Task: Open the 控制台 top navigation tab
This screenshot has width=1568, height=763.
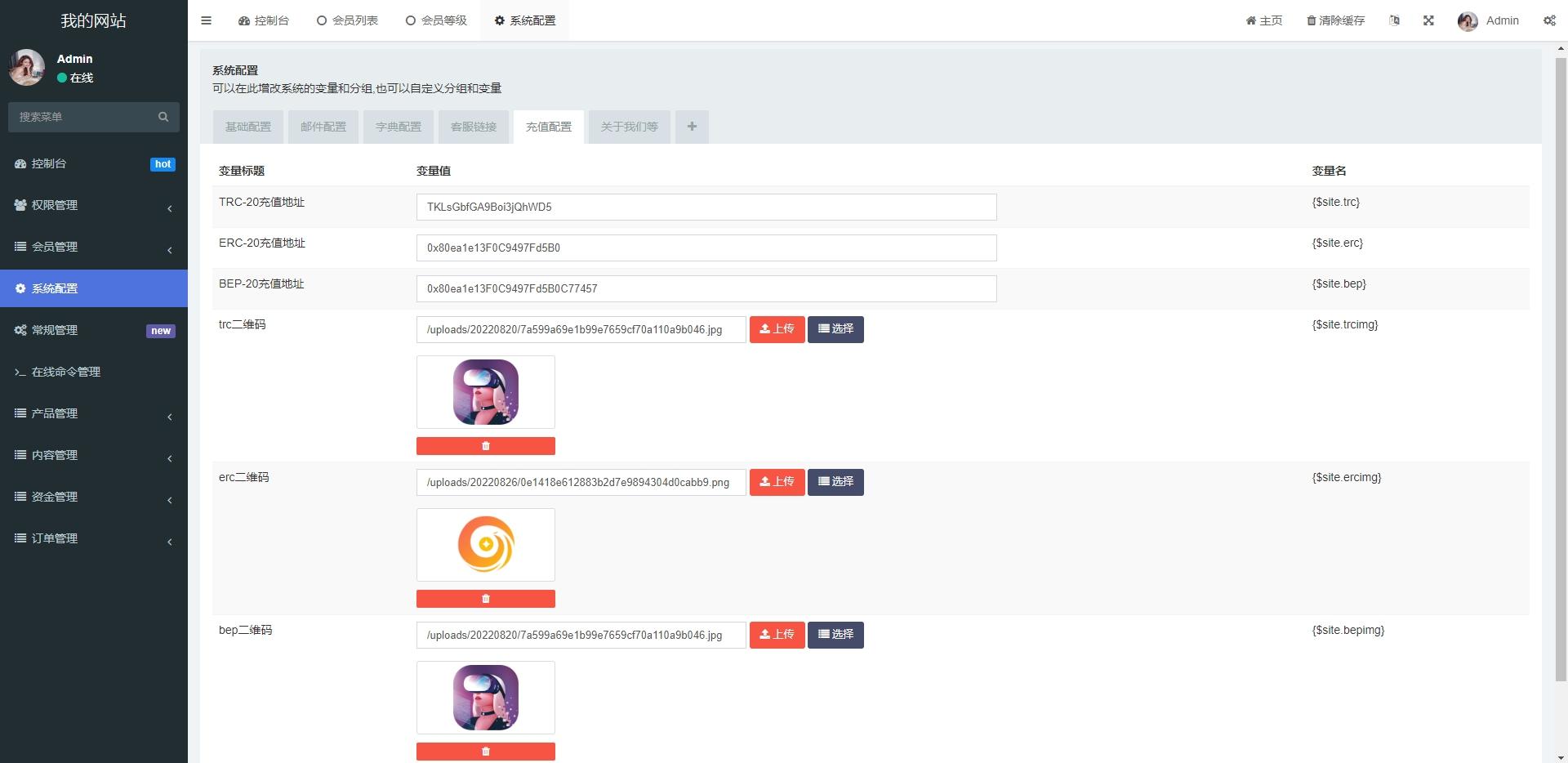Action: 264,20
